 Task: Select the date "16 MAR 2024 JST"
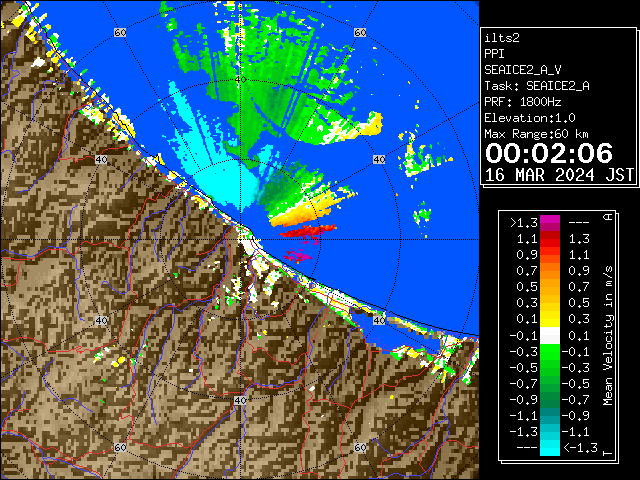(x=559, y=175)
